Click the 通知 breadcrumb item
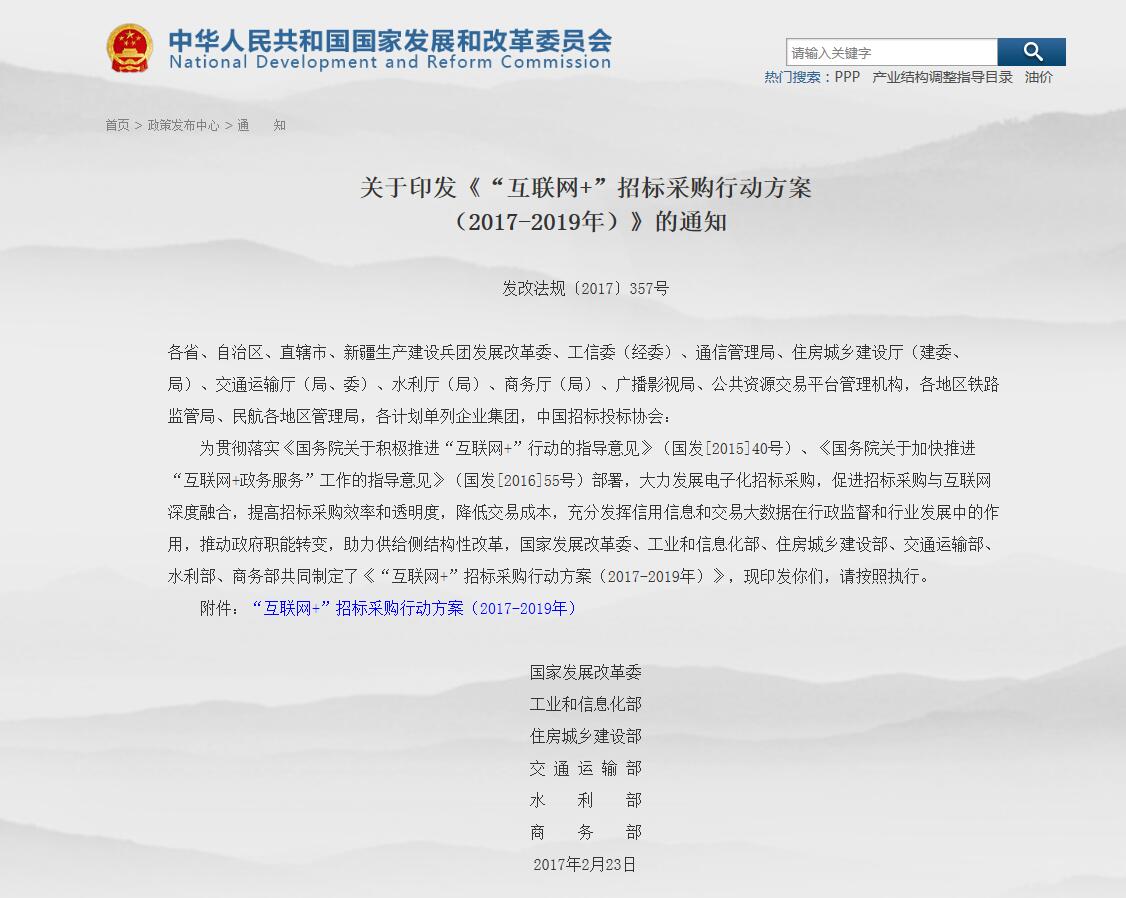Viewport: 1126px width, 898px height. (x=261, y=125)
